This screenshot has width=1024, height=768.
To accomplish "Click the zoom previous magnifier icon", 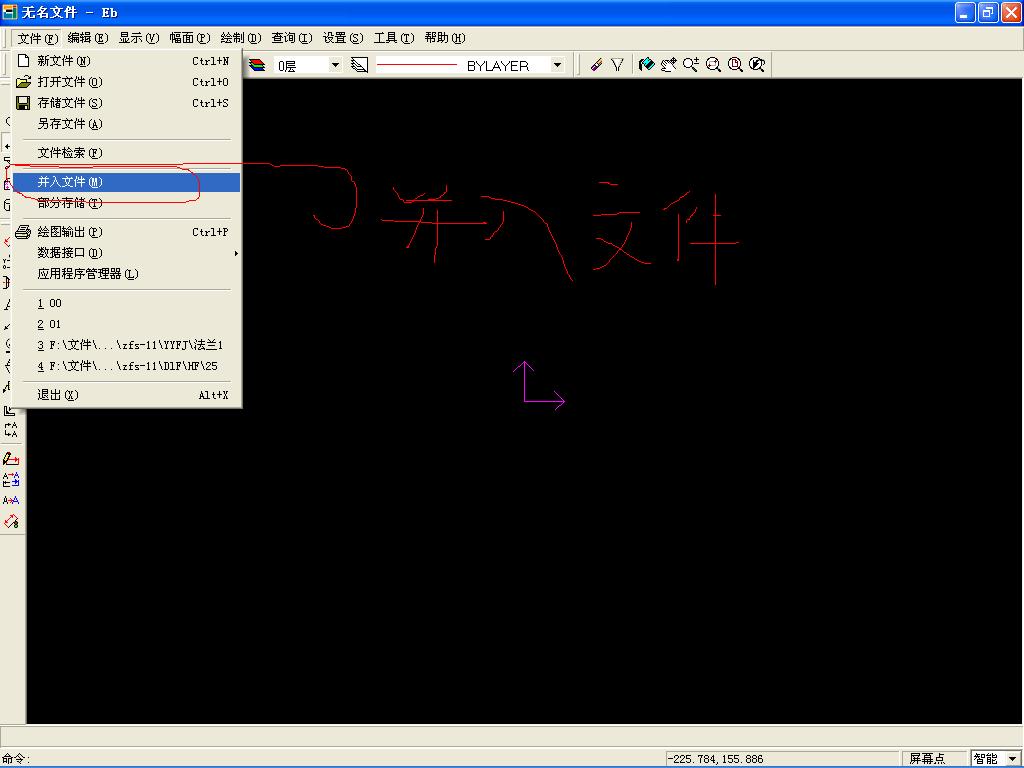I will tap(757, 65).
